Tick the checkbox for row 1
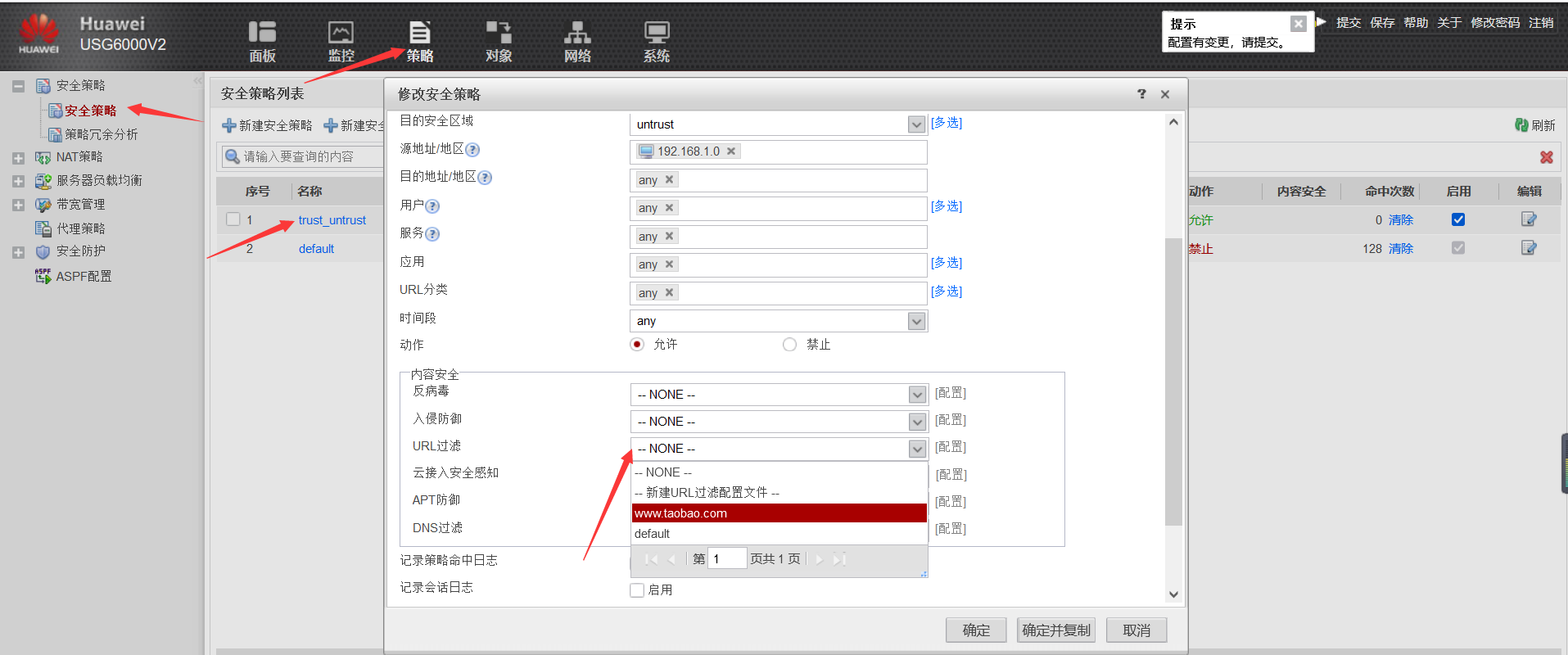The height and width of the screenshot is (655, 1568). point(233,219)
